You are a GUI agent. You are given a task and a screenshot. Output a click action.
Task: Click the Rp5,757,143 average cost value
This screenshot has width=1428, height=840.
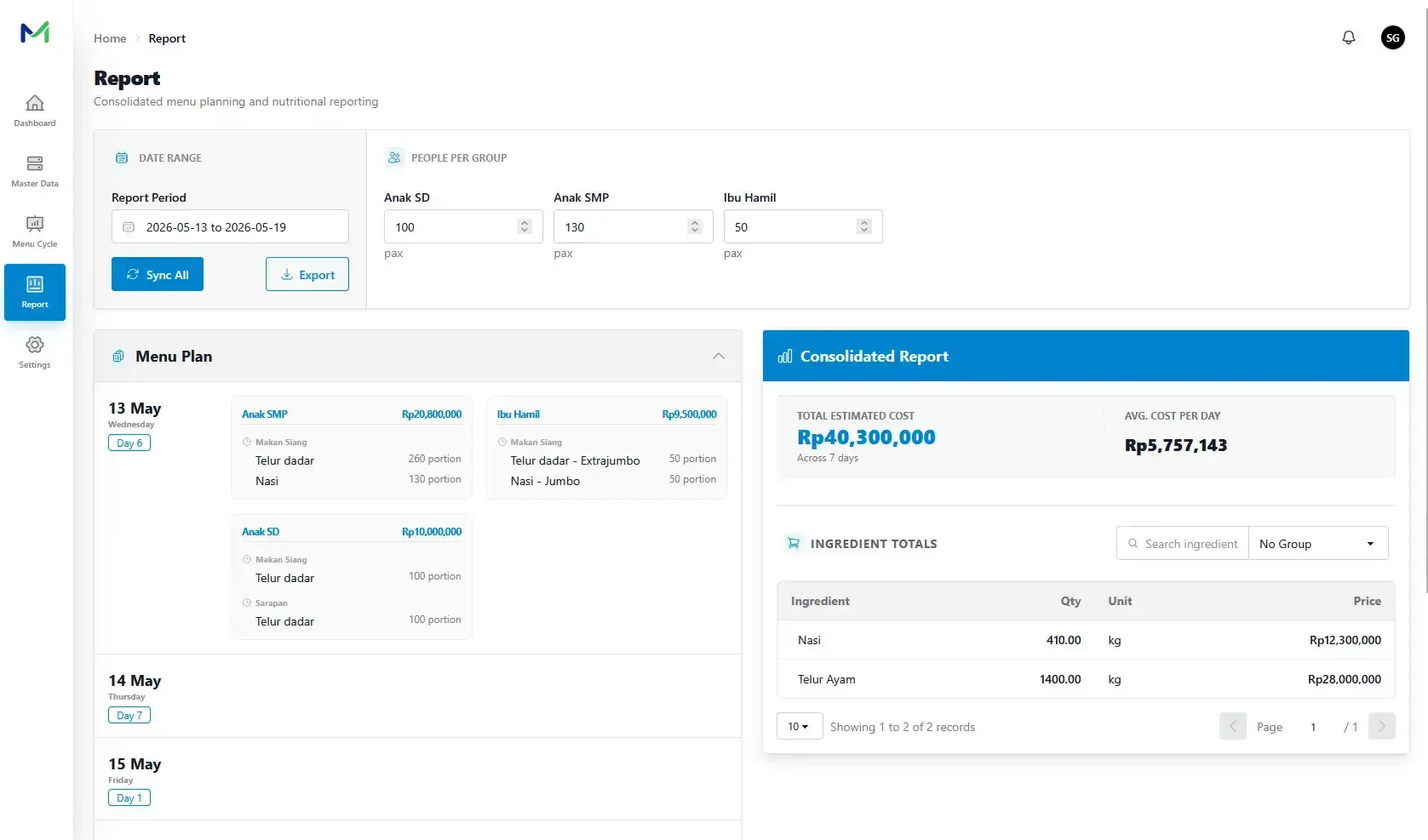[1176, 445]
